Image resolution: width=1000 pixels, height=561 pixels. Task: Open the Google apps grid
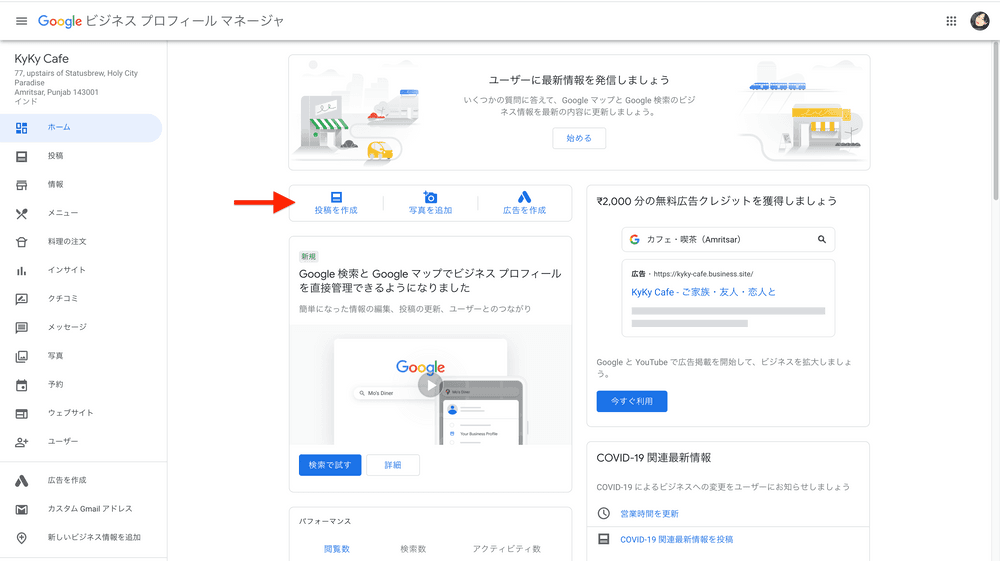coord(950,21)
